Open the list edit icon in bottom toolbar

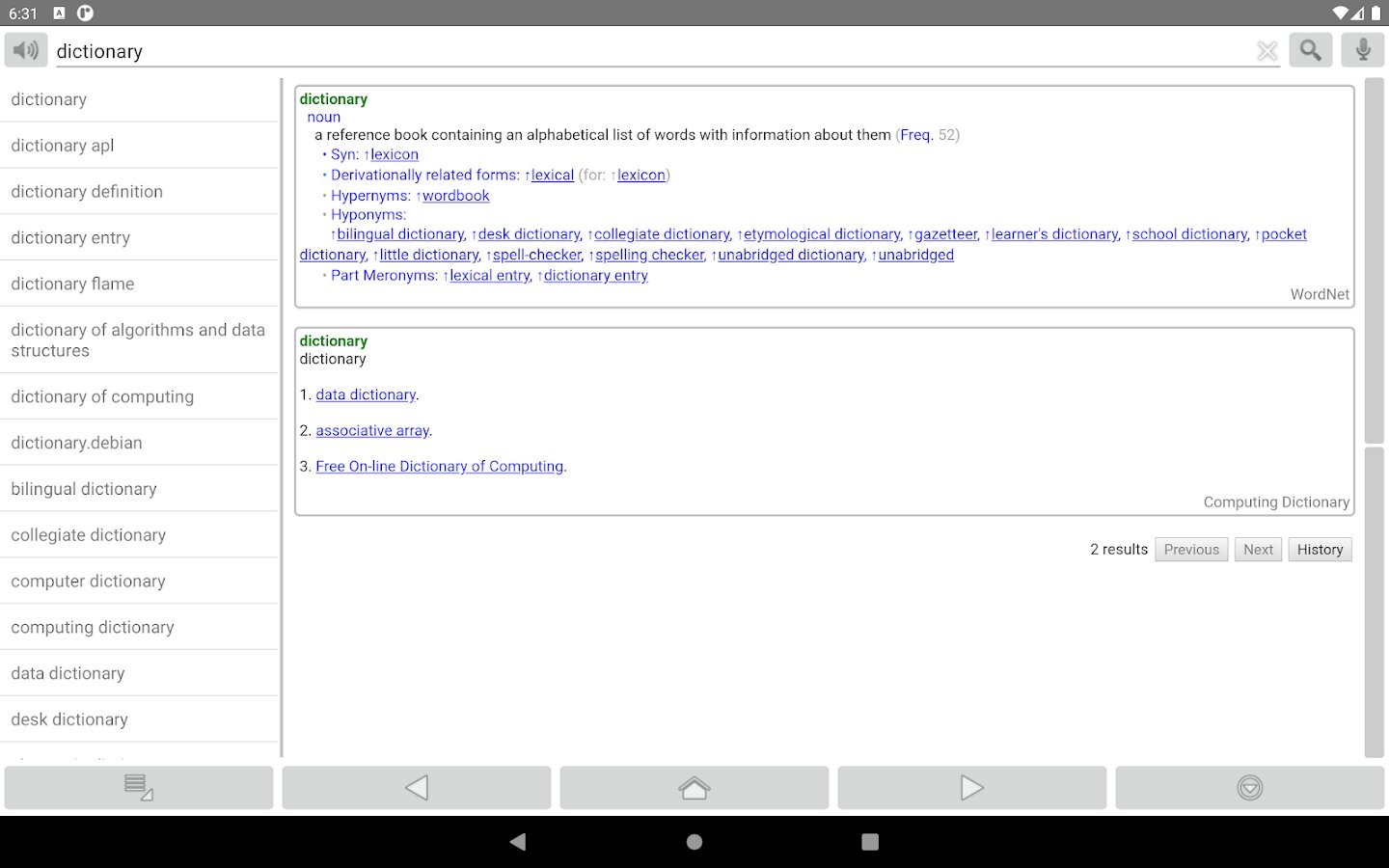pos(139,788)
